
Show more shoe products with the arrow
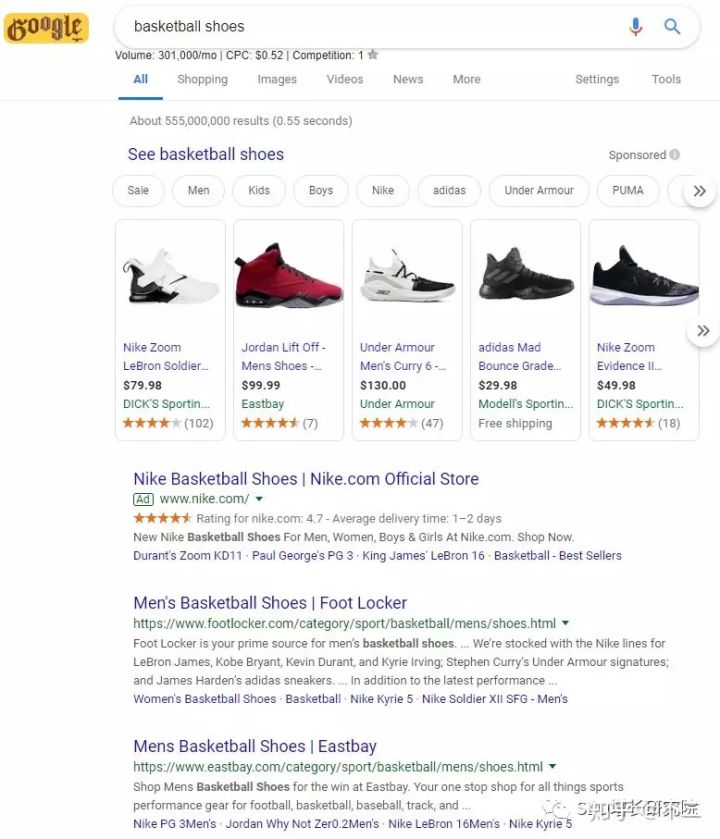(703, 330)
